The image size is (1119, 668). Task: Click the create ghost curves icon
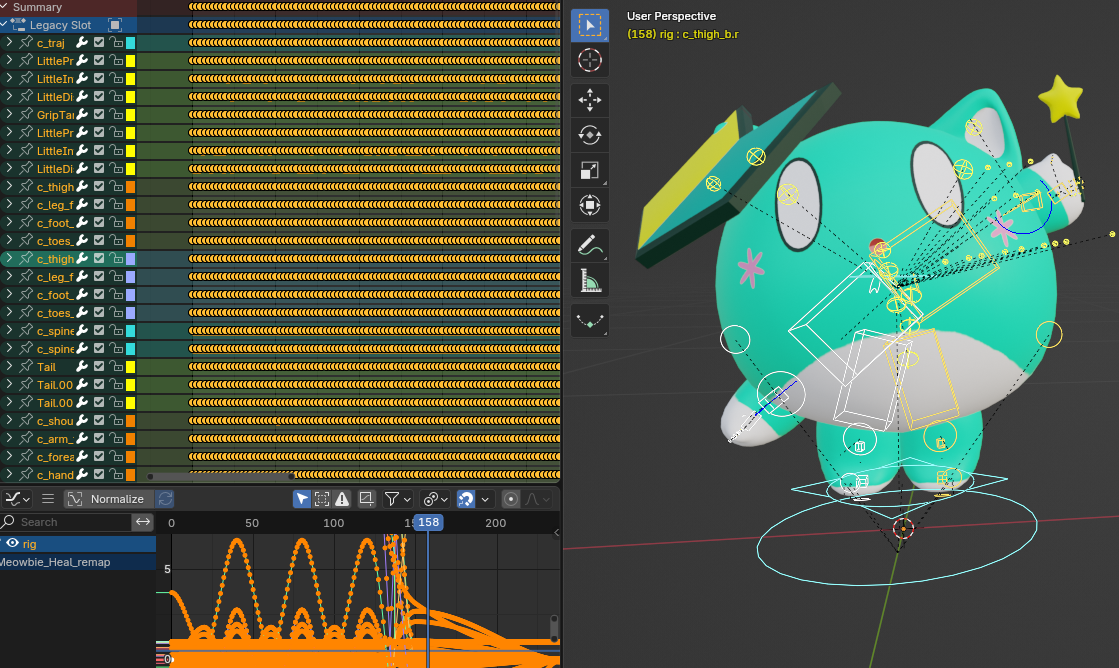[x=366, y=499]
